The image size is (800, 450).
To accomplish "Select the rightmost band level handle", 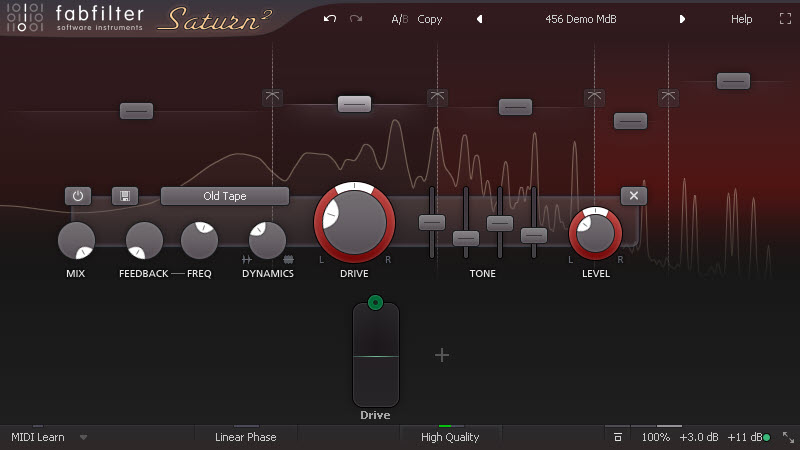I will (x=734, y=81).
